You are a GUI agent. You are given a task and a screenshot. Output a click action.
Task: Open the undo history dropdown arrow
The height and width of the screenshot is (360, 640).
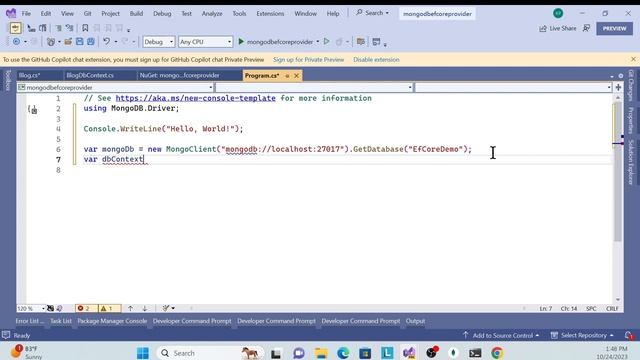(x=116, y=42)
